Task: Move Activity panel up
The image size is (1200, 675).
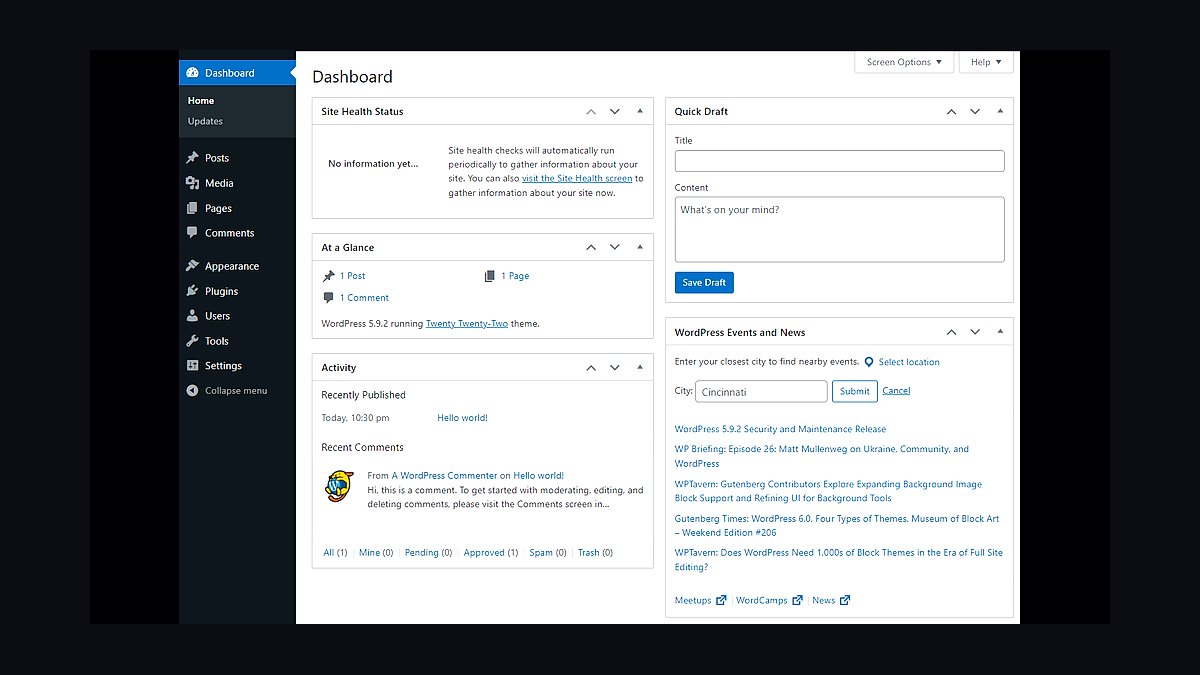Action: [x=591, y=368]
